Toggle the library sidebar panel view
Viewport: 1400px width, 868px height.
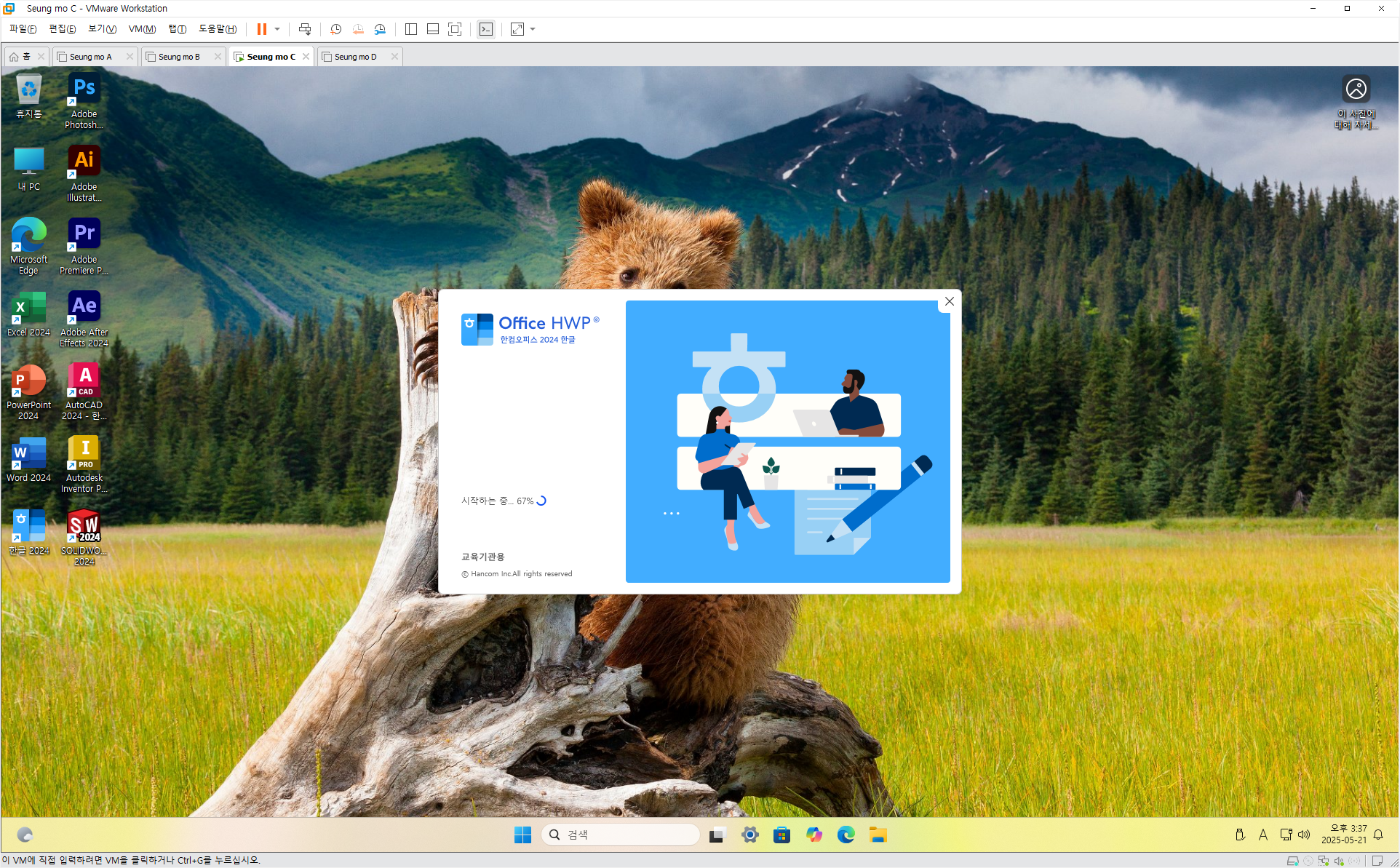point(411,29)
